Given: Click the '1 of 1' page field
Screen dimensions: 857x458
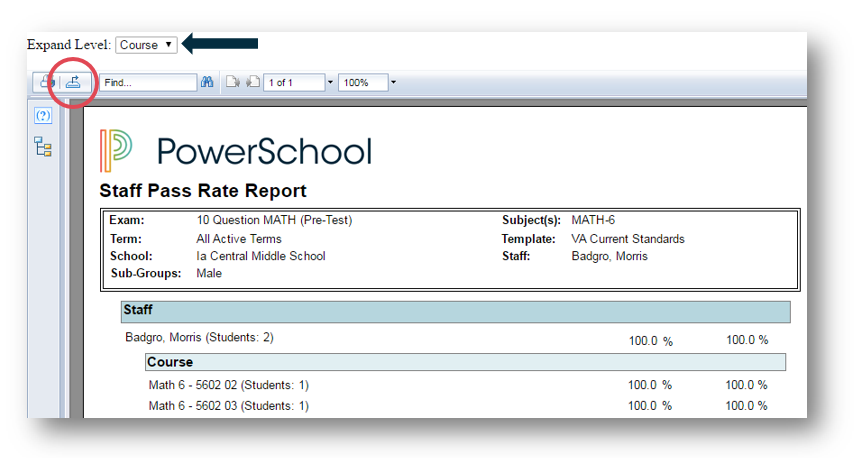Looking at the screenshot, I should (294, 83).
